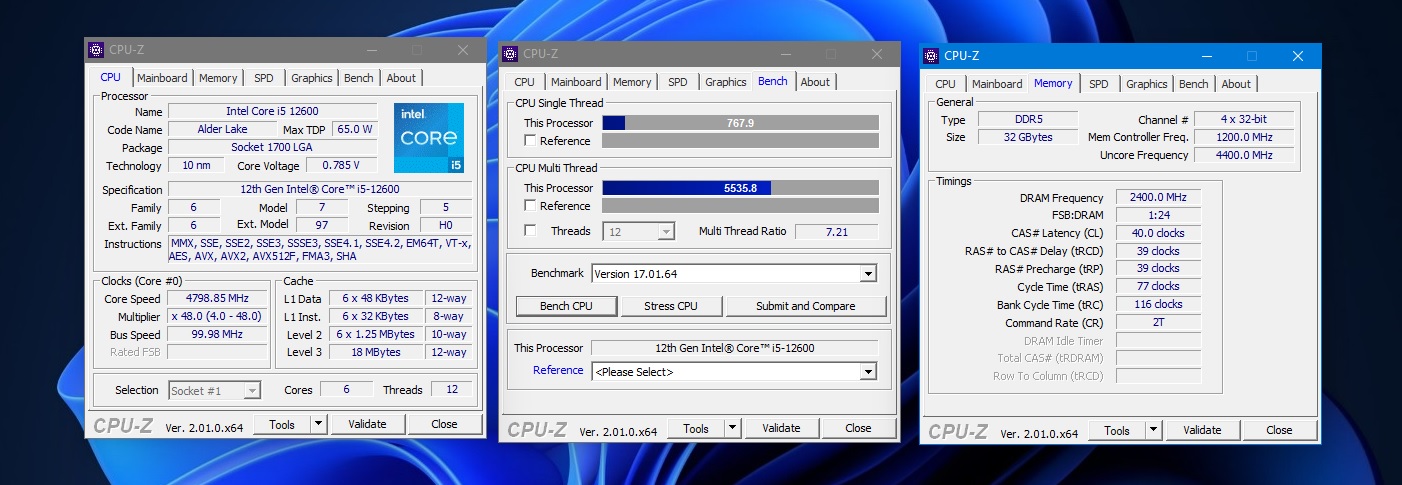Expand Tools dropdown arrow in Bench window
Image resolution: width=1402 pixels, height=485 pixels.
[732, 428]
